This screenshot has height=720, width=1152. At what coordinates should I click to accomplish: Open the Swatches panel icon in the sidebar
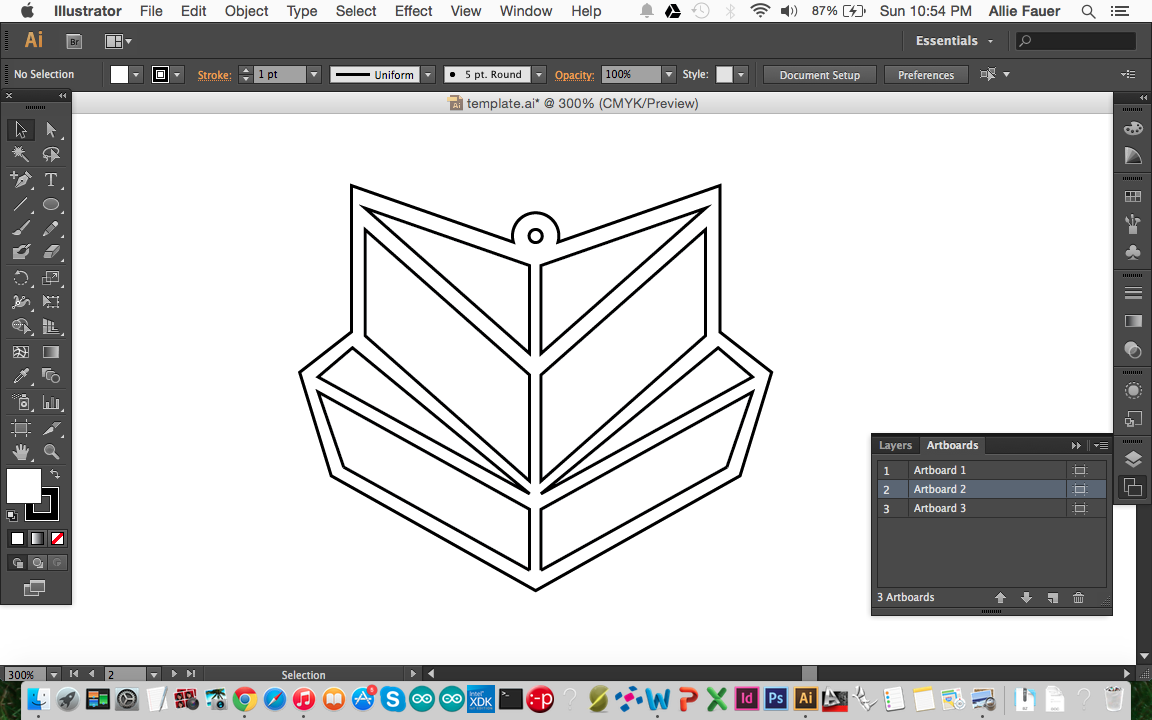click(x=1132, y=194)
